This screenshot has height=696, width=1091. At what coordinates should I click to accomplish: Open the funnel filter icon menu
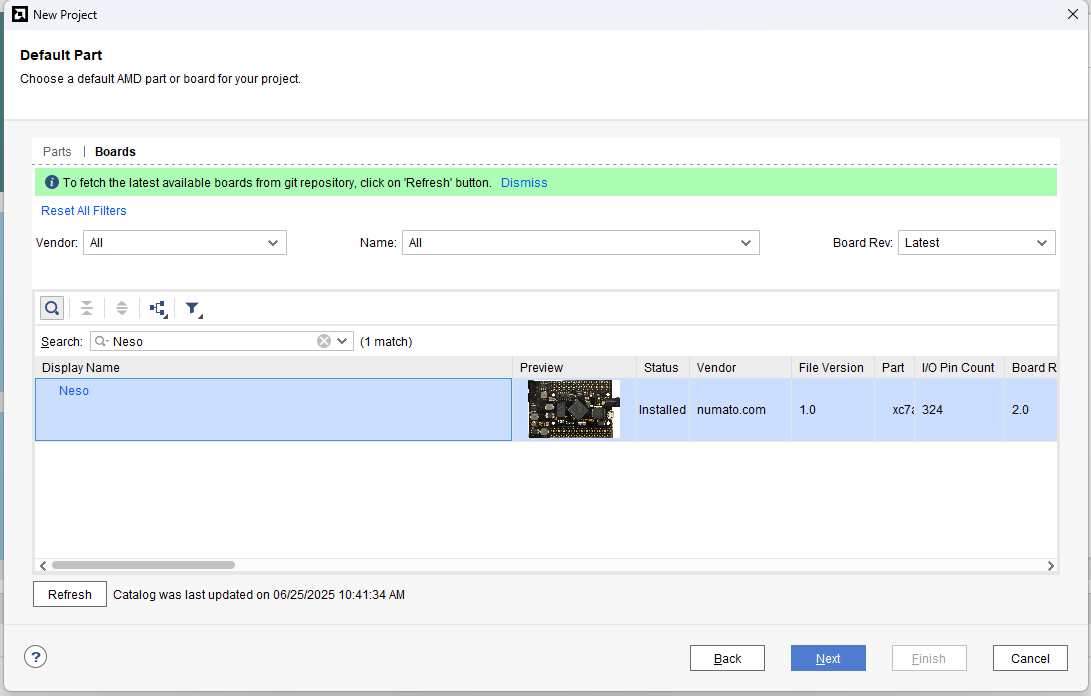click(x=193, y=308)
